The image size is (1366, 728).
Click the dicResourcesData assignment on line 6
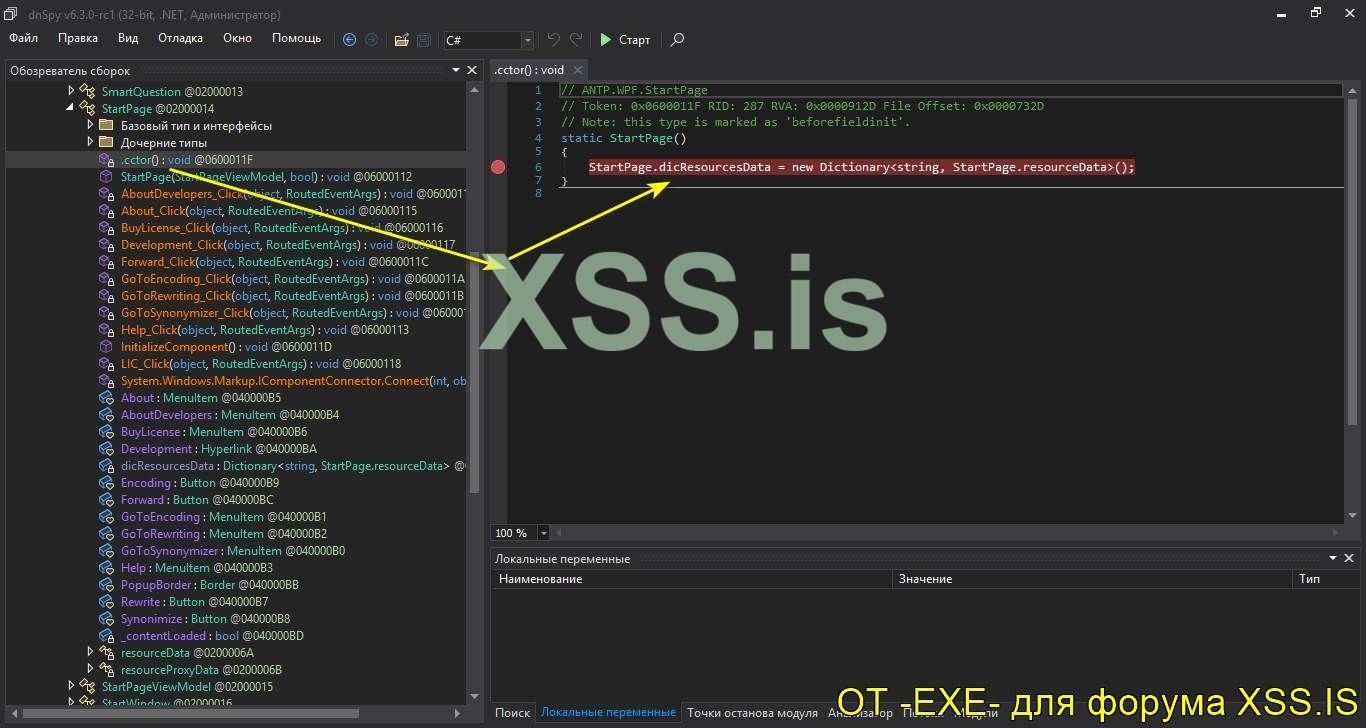point(862,167)
